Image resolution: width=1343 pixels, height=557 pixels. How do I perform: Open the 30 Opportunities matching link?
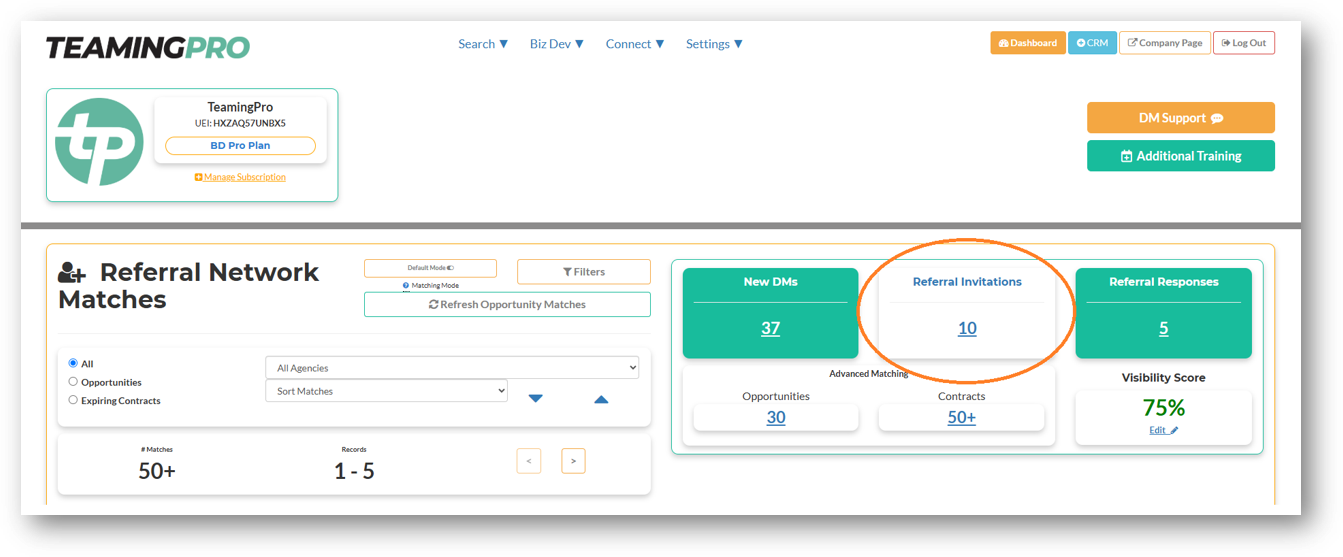click(776, 418)
